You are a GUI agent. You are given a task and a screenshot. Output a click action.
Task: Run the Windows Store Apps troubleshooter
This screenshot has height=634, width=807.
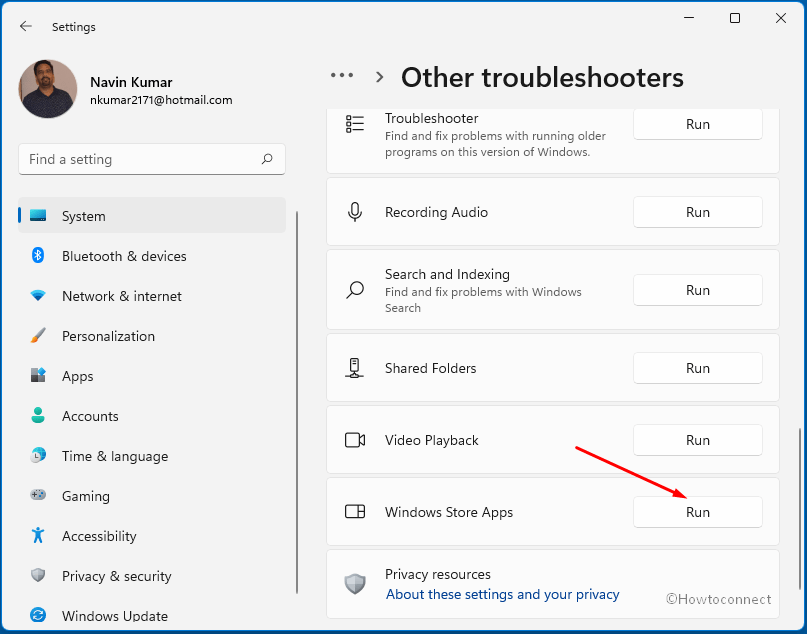(697, 512)
